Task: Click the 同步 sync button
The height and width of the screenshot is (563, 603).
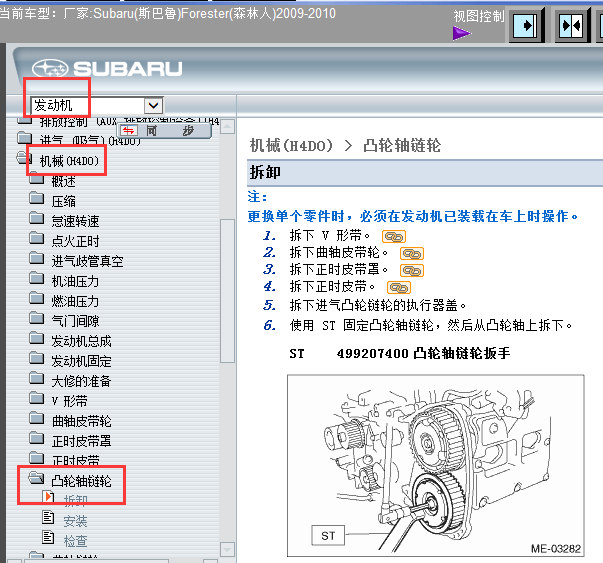Action: pyautogui.click(x=165, y=131)
